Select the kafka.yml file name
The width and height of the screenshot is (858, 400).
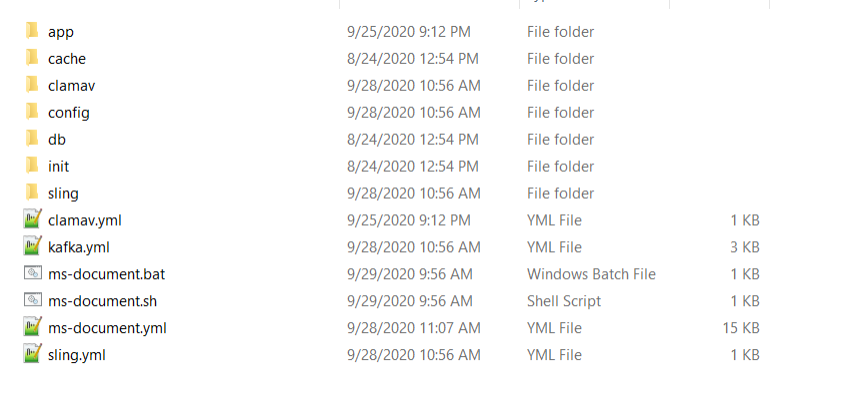coord(79,247)
